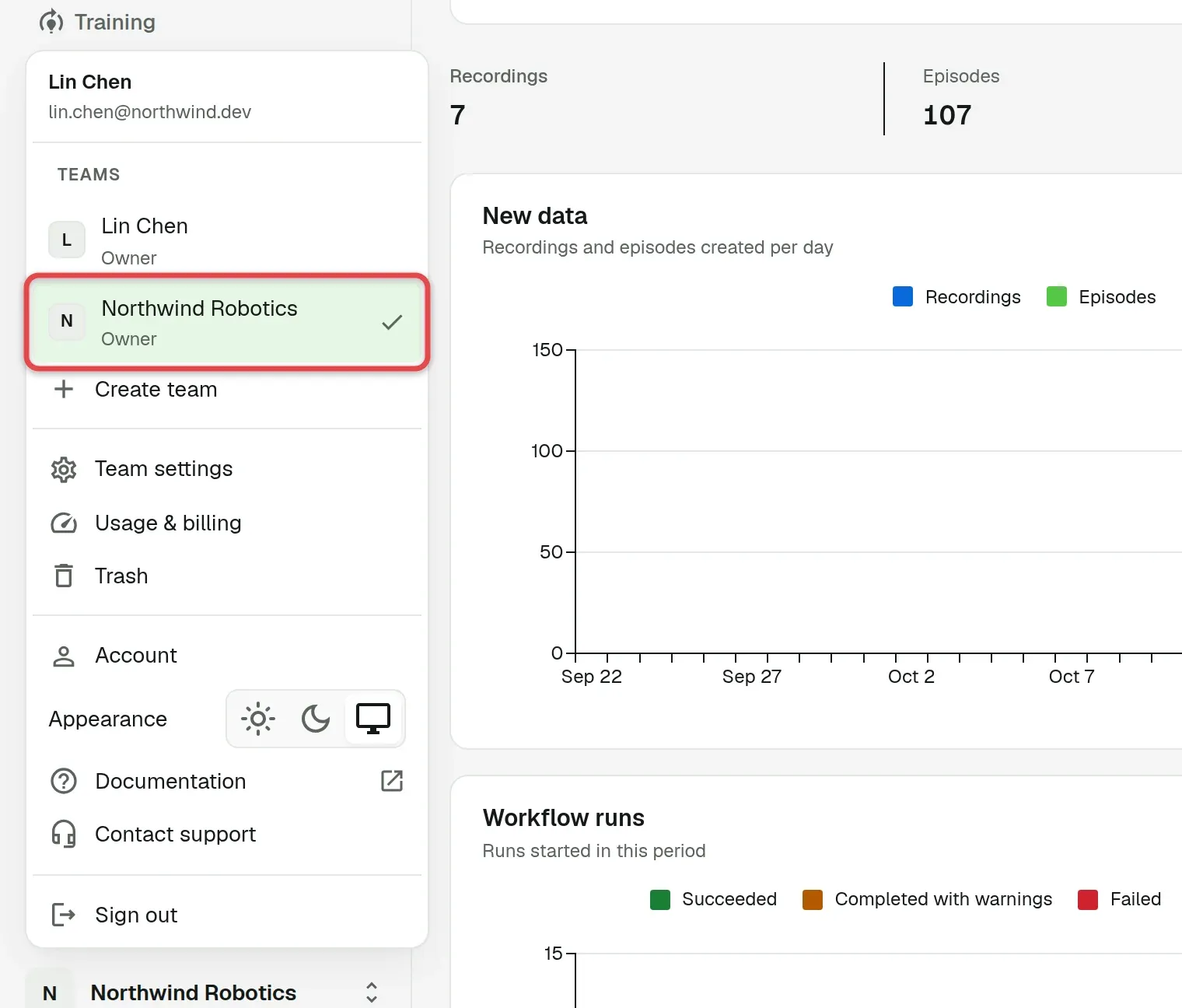Click the lin.chen@northwind.dev email text
This screenshot has height=1008, width=1182.
(x=149, y=112)
